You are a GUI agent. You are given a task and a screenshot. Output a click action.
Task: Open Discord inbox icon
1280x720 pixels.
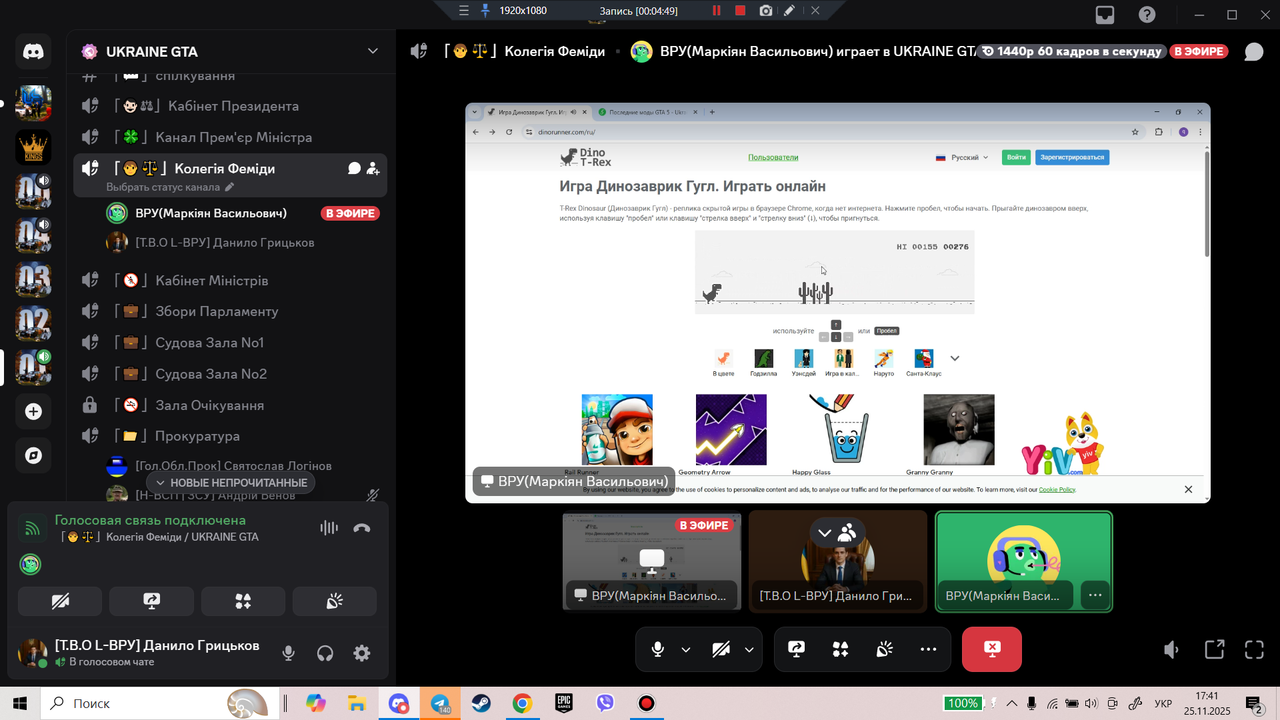click(1105, 15)
